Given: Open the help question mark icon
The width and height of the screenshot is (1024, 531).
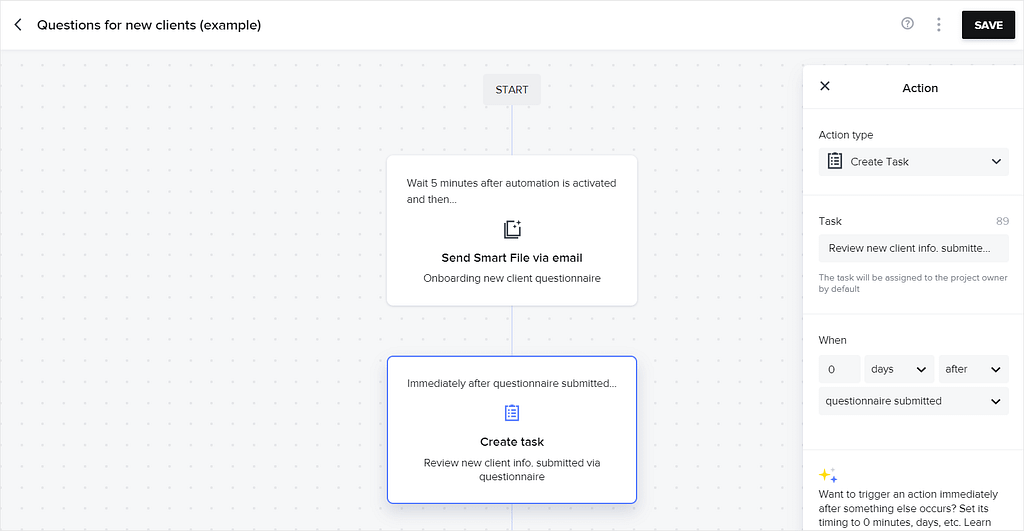Looking at the screenshot, I should [907, 24].
